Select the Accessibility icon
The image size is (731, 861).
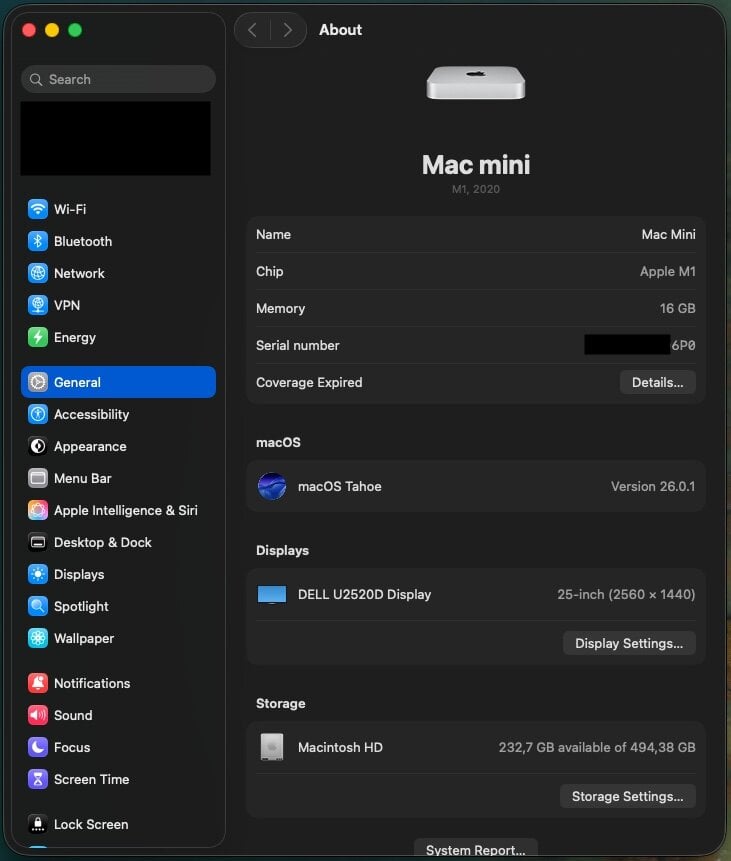coord(38,414)
